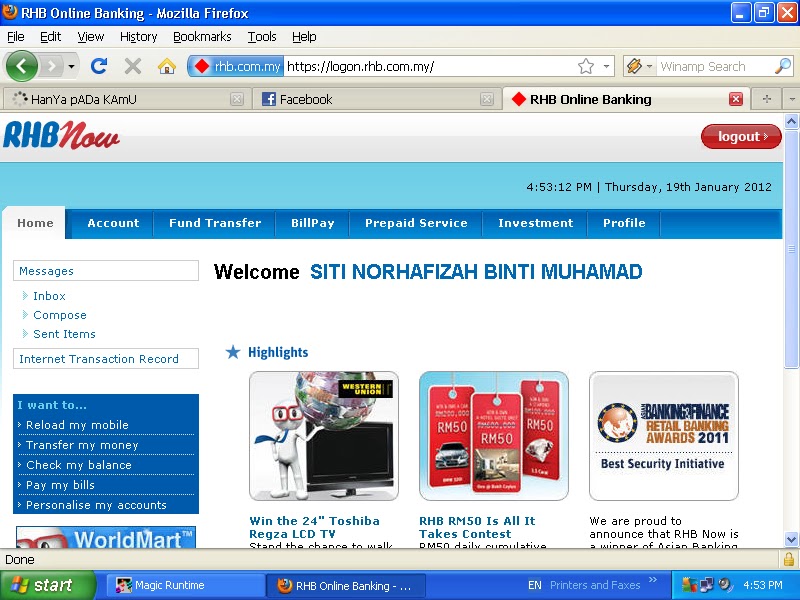Click the page scrollbar down arrow
This screenshot has height=600, width=800.
(791, 539)
